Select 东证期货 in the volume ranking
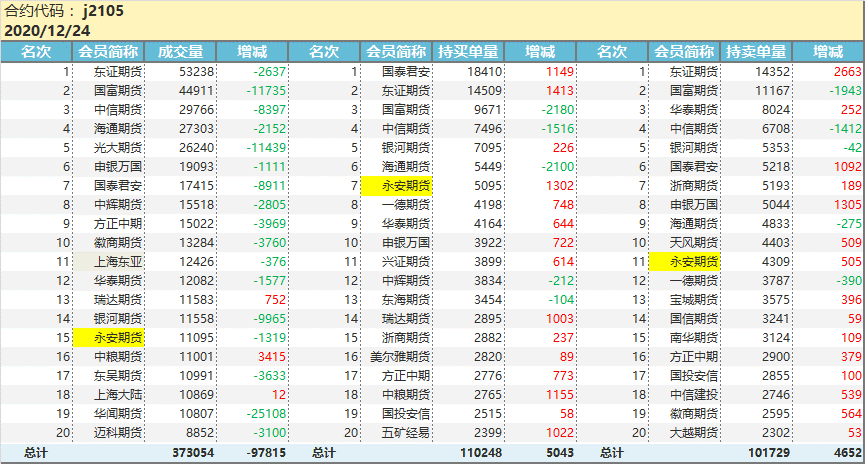 pos(118,72)
